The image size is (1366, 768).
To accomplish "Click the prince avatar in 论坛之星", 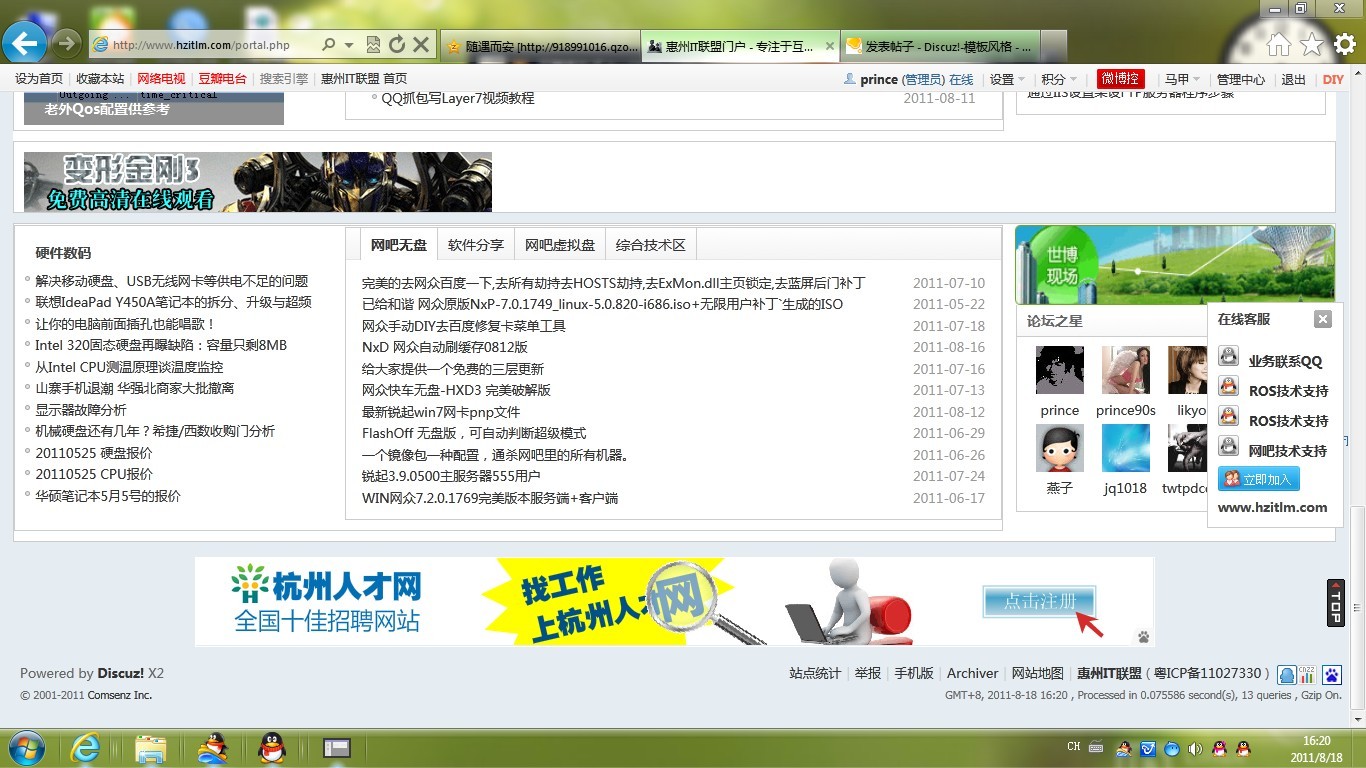I will 1060,370.
